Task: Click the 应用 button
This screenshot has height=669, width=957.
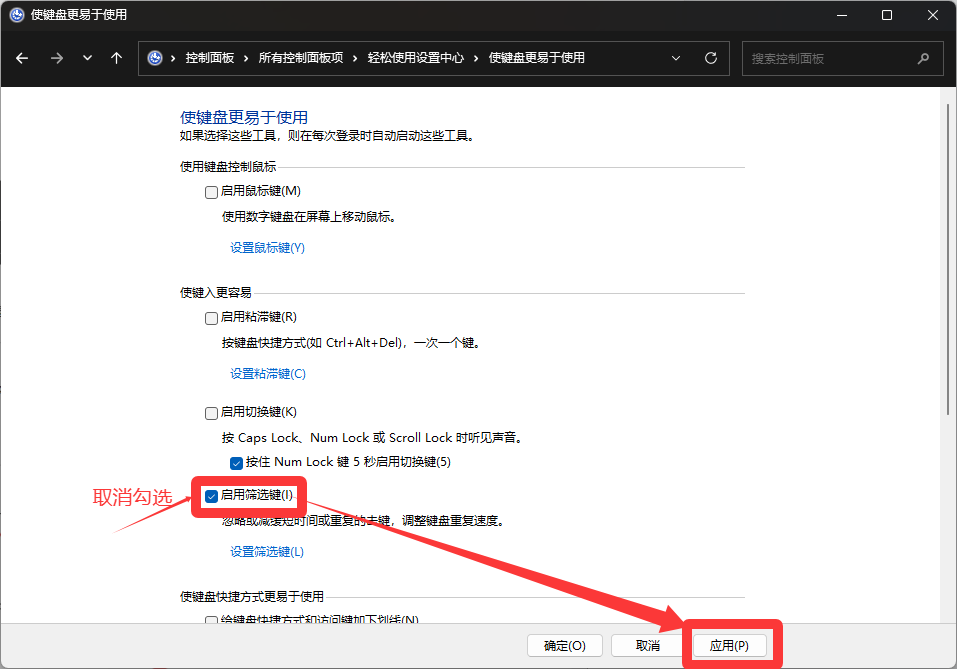Action: [729, 646]
